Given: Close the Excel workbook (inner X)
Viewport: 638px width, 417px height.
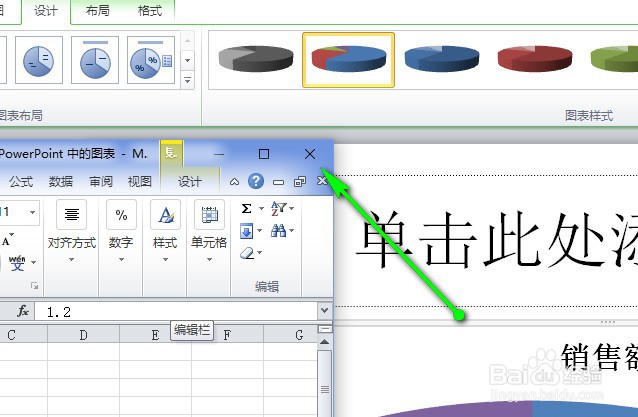Looking at the screenshot, I should (x=322, y=181).
